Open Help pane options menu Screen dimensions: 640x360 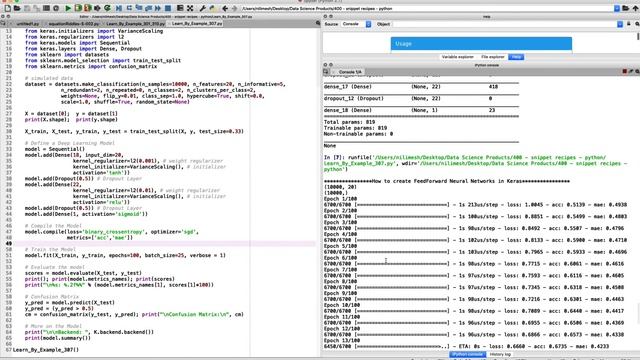coord(637,24)
